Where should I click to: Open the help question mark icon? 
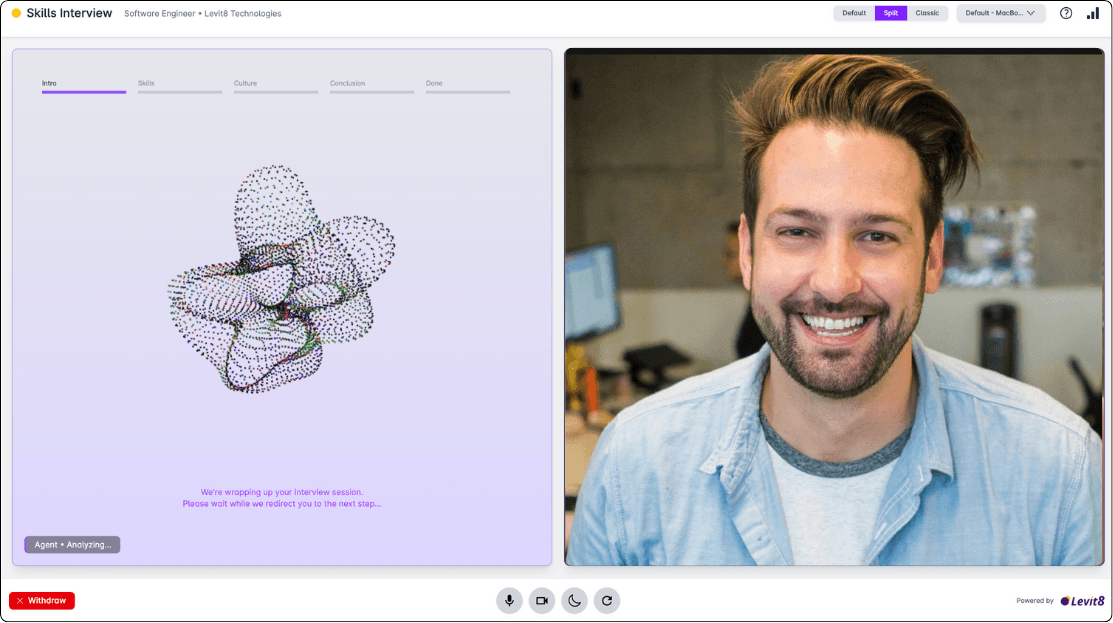(1066, 13)
